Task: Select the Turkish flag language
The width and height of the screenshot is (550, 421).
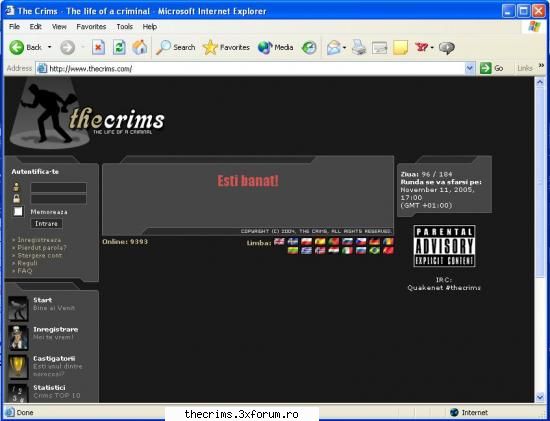Action: (x=388, y=250)
